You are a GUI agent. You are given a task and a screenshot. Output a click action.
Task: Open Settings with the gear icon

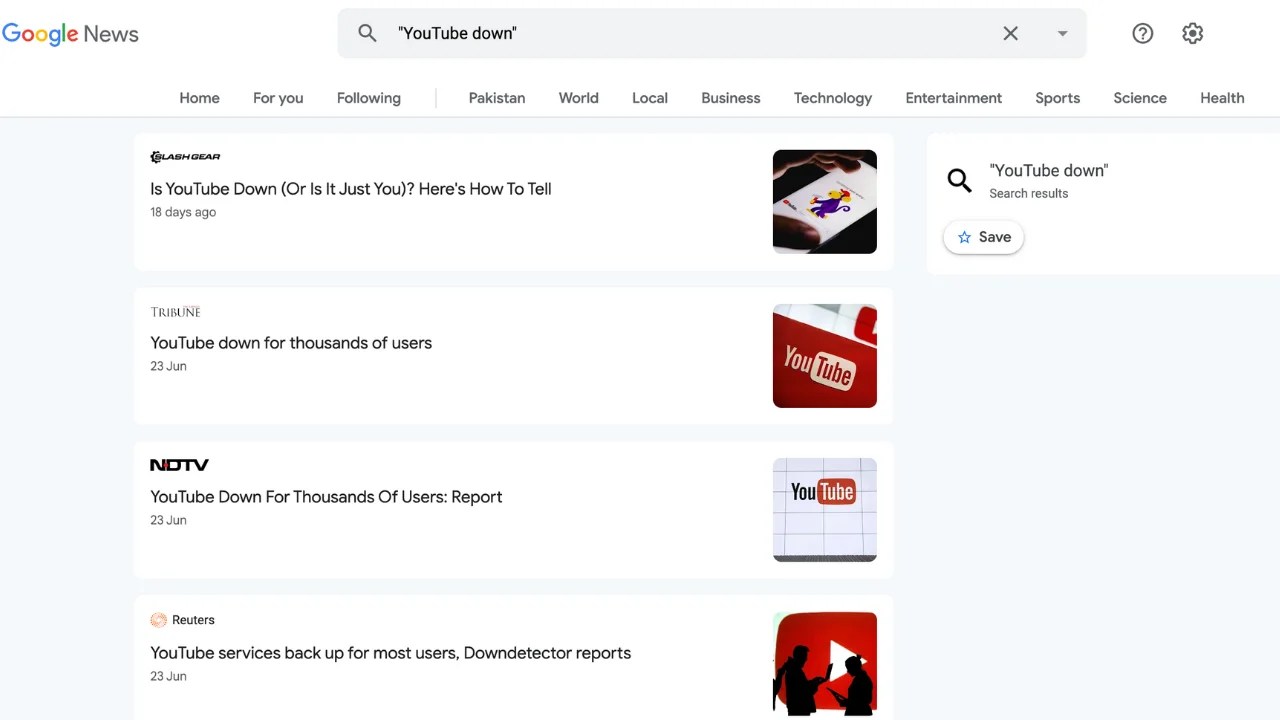pos(1192,33)
